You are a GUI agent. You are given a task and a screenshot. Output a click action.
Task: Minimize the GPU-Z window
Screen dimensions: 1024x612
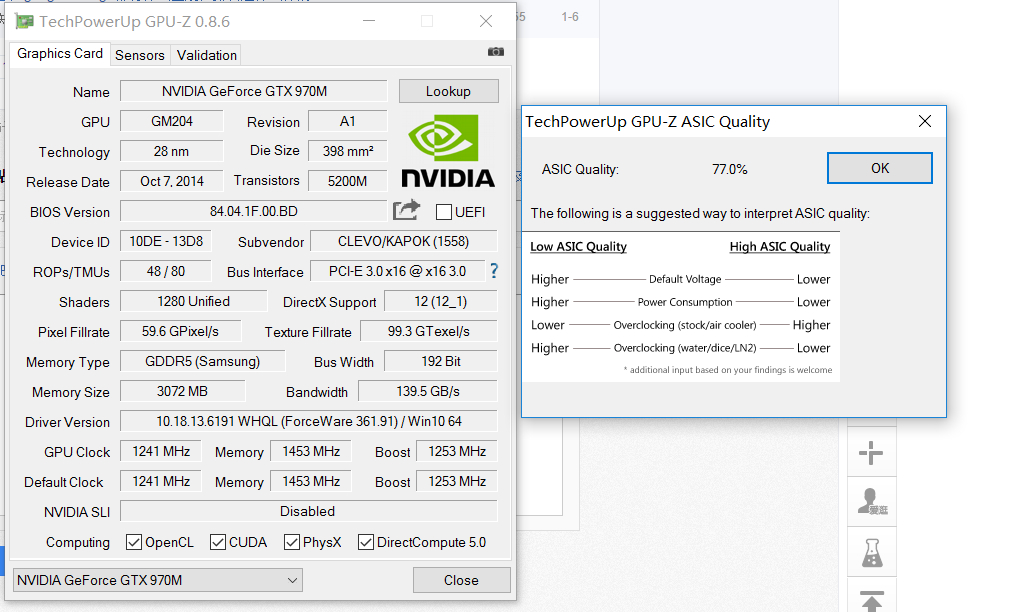(x=369, y=22)
